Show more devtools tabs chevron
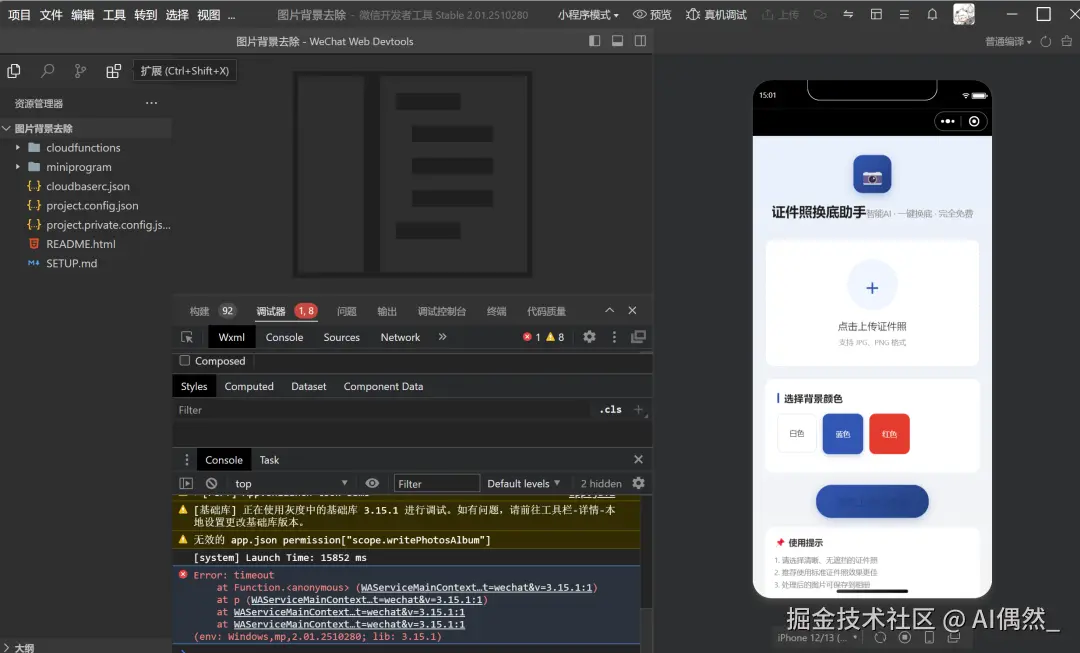 point(442,337)
